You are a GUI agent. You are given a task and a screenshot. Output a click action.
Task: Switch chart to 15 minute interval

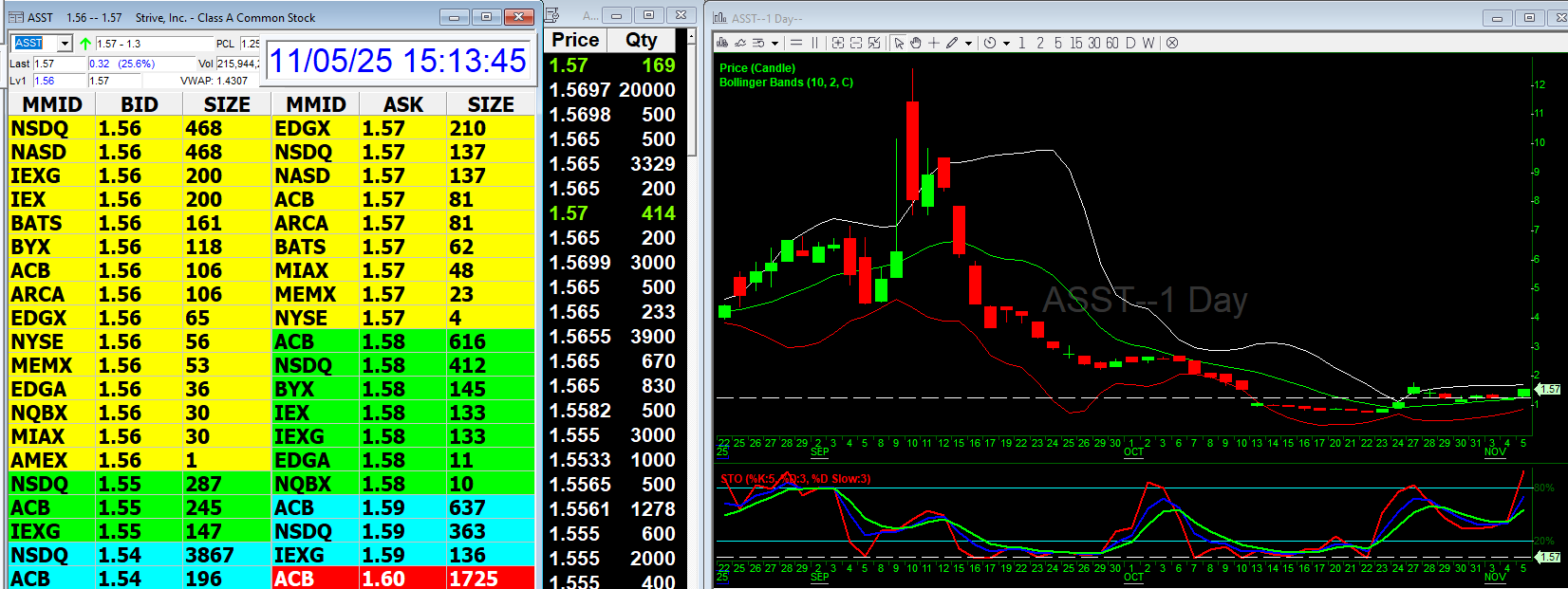click(1075, 43)
